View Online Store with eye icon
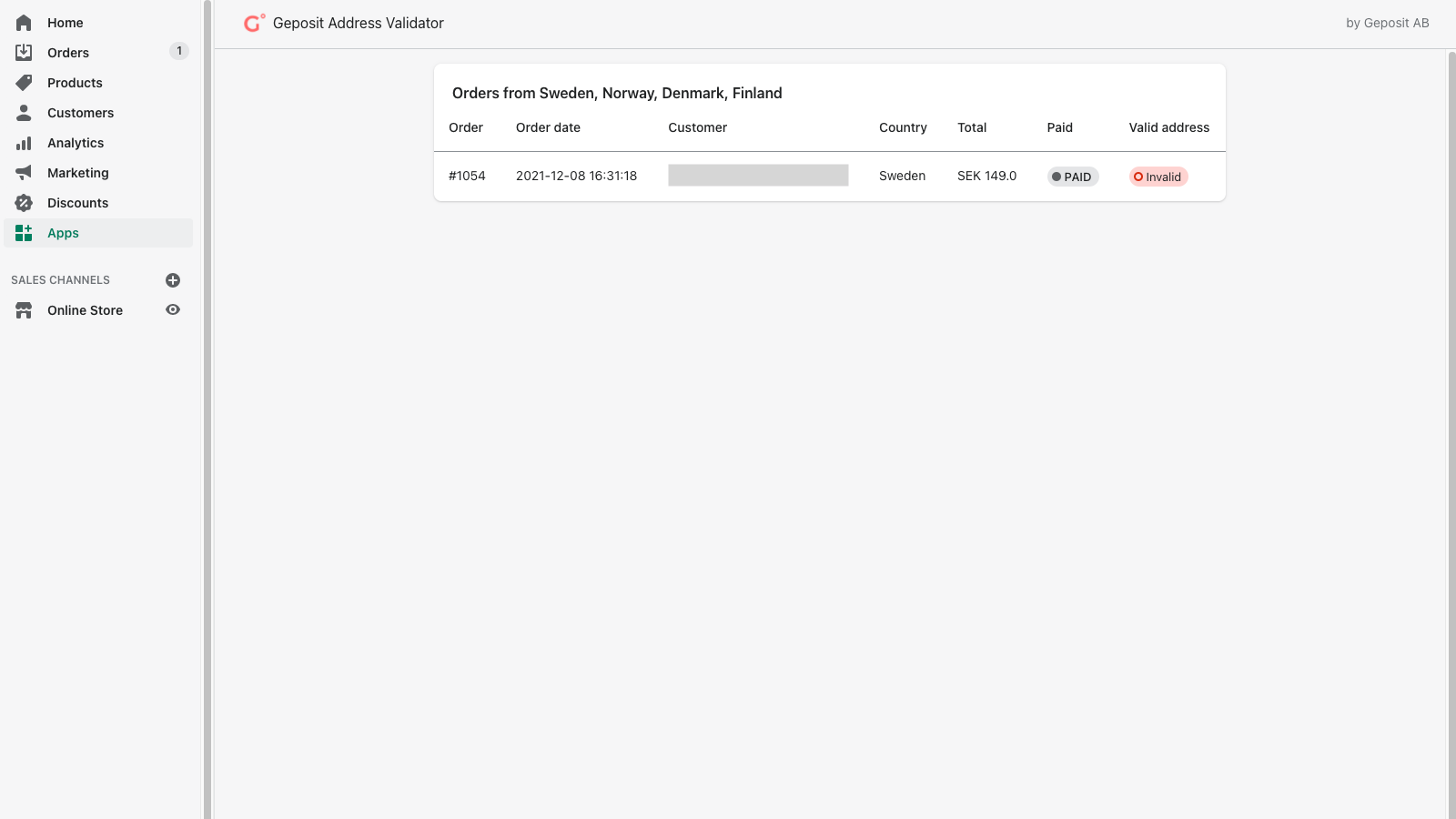This screenshot has height=819, width=1456. point(173,310)
